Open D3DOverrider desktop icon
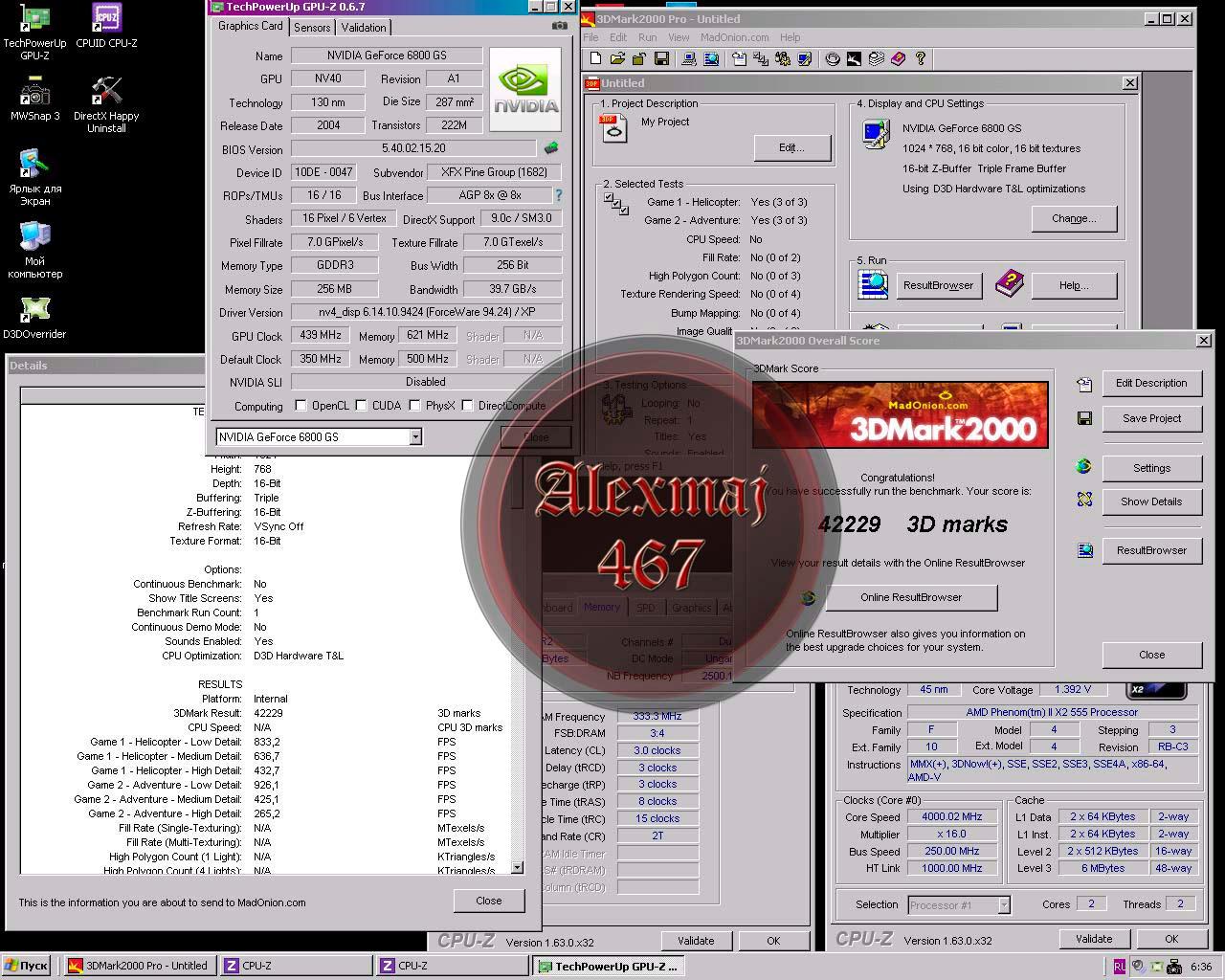1225x980 pixels. [34, 318]
